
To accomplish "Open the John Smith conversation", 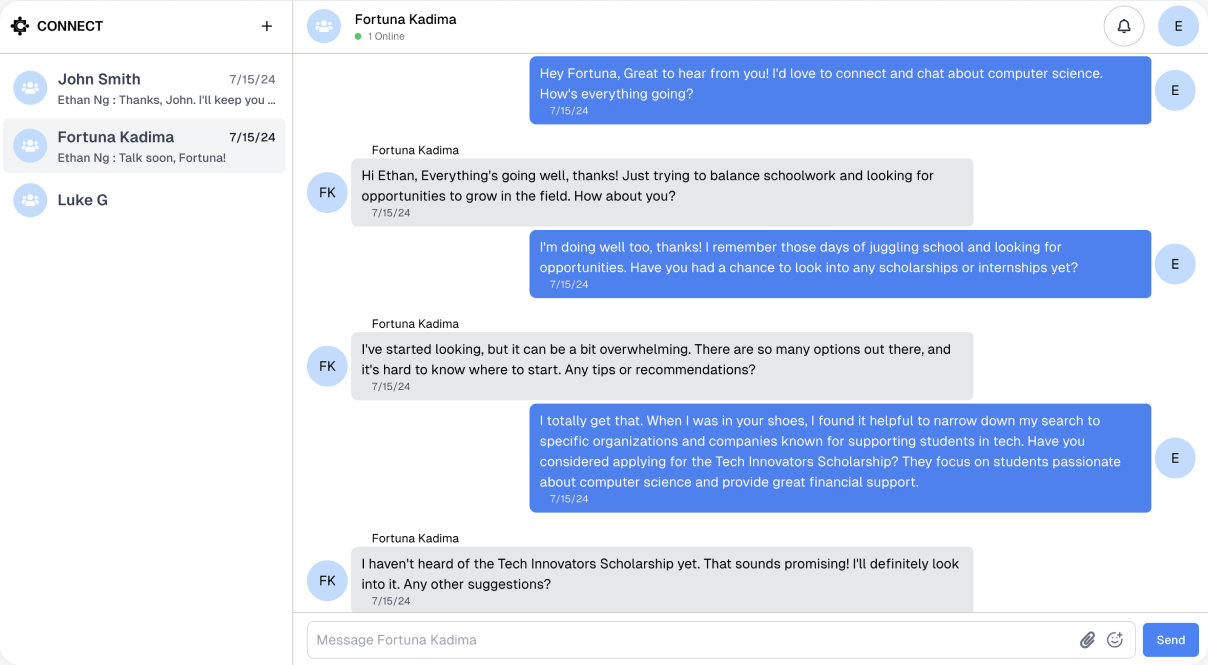I will [144, 88].
